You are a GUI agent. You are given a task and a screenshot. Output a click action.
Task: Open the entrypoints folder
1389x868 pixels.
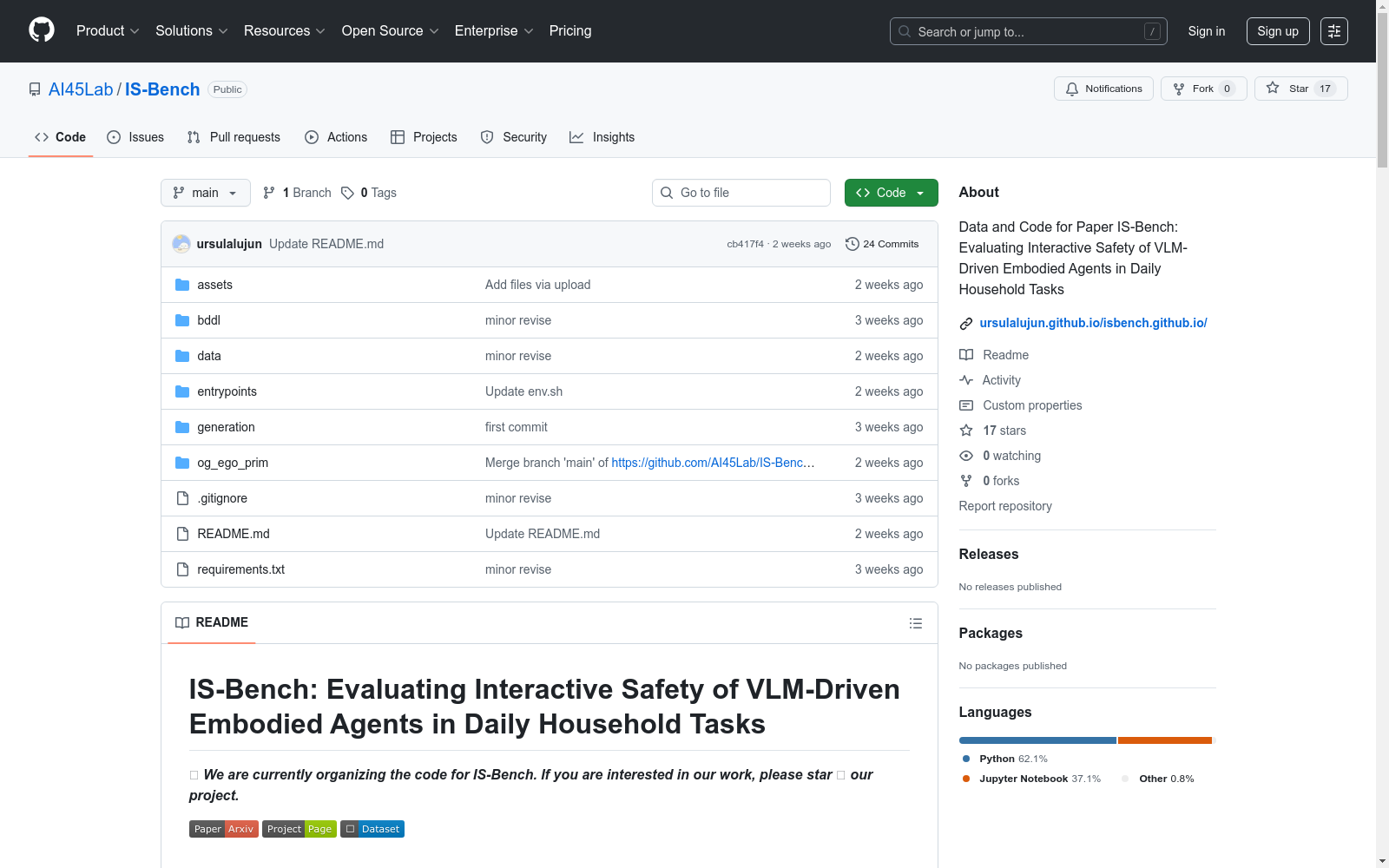pyautogui.click(x=227, y=391)
